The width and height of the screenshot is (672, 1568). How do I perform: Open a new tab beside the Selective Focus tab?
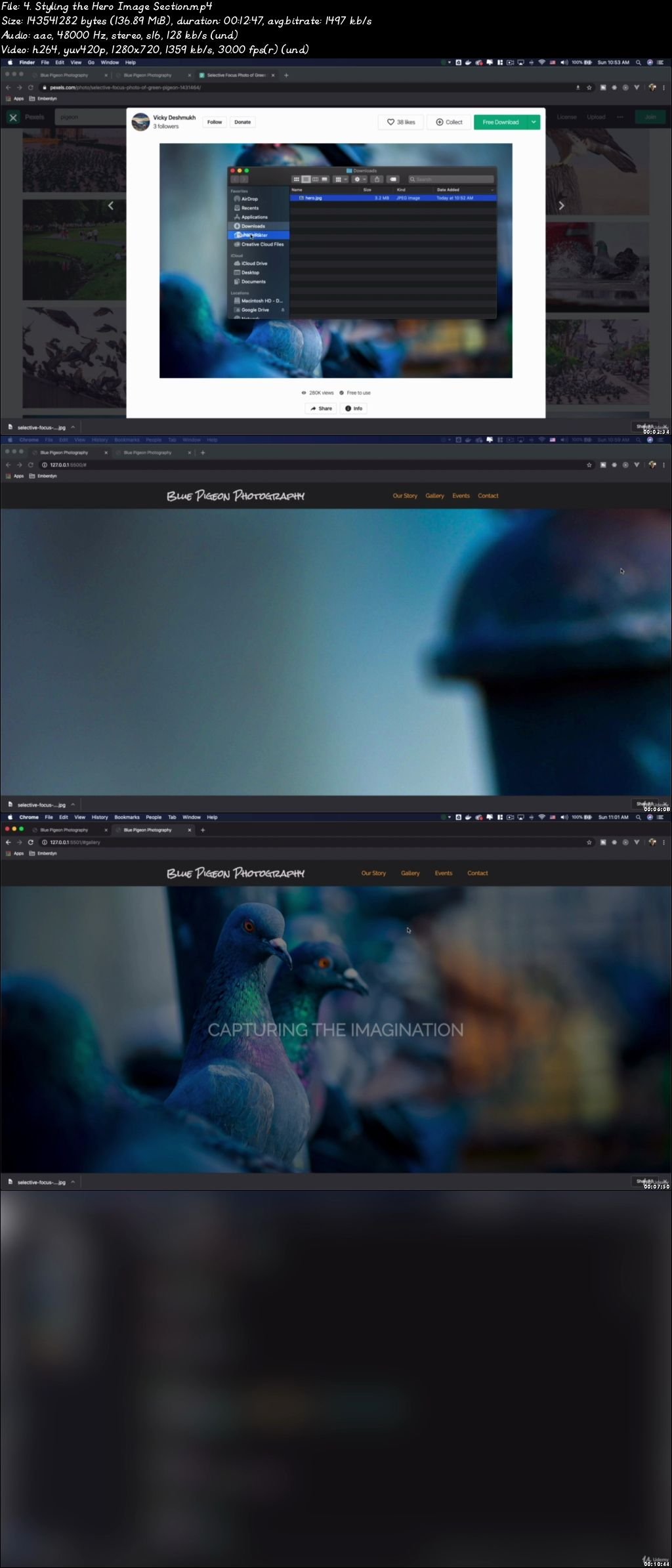coord(286,75)
